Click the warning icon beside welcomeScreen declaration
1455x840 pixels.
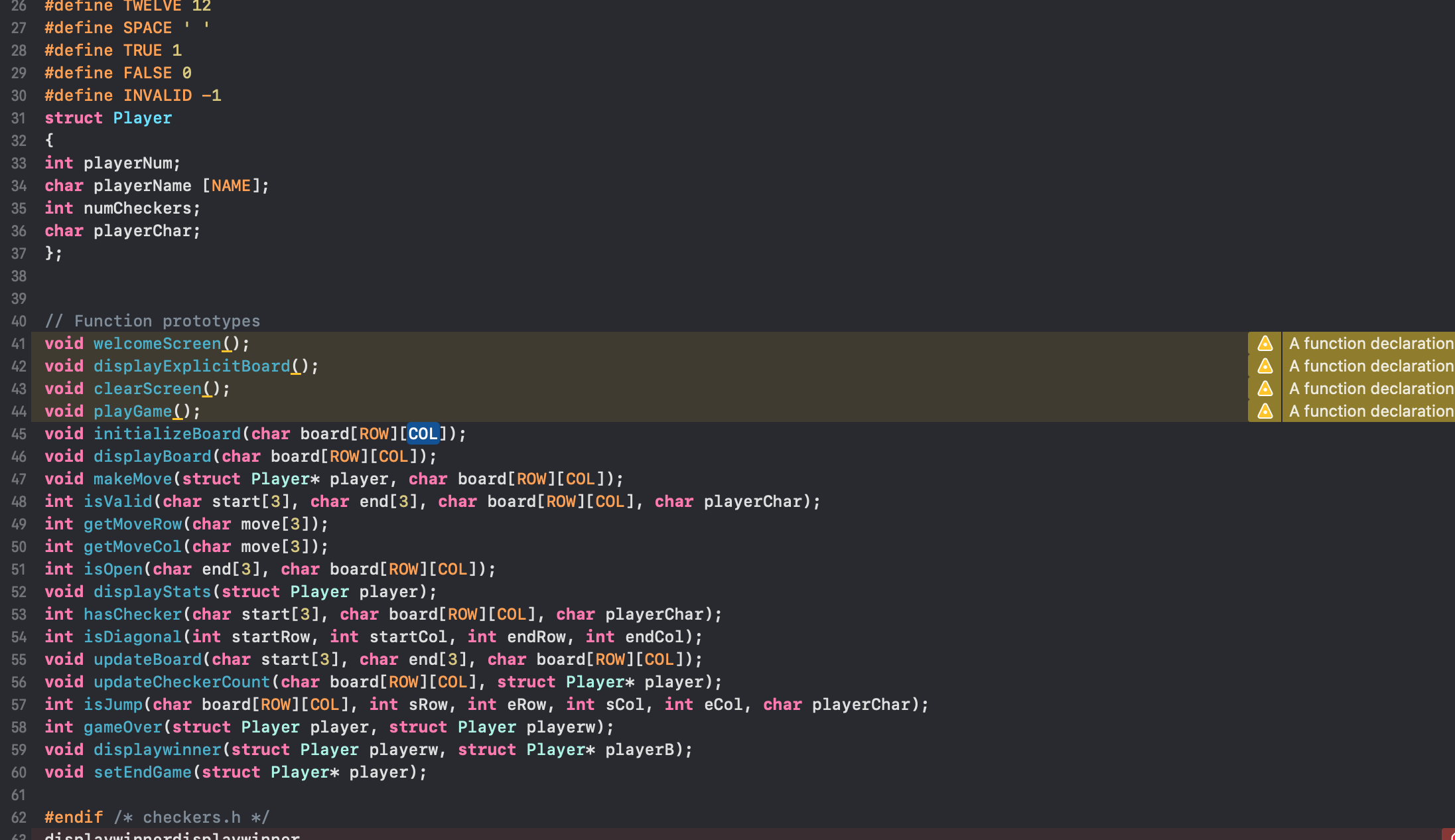(1265, 344)
